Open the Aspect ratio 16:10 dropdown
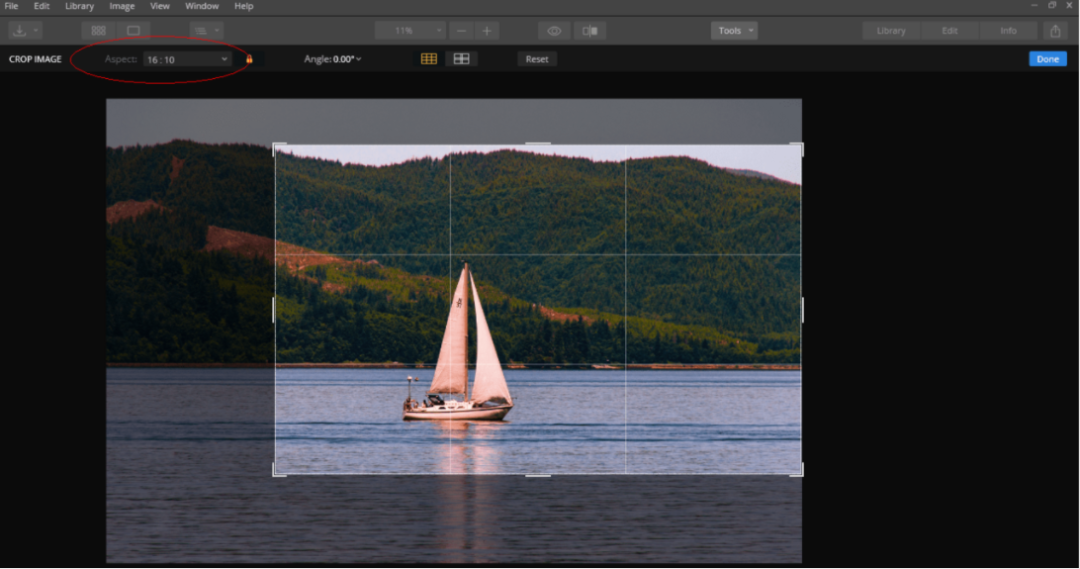1080x569 pixels. point(187,59)
